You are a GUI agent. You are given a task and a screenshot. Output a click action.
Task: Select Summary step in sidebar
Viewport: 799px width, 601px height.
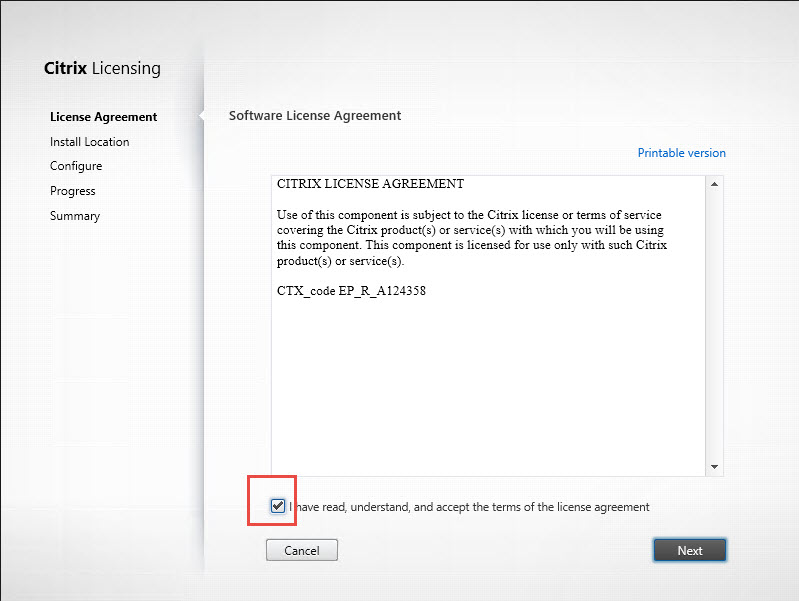(75, 216)
